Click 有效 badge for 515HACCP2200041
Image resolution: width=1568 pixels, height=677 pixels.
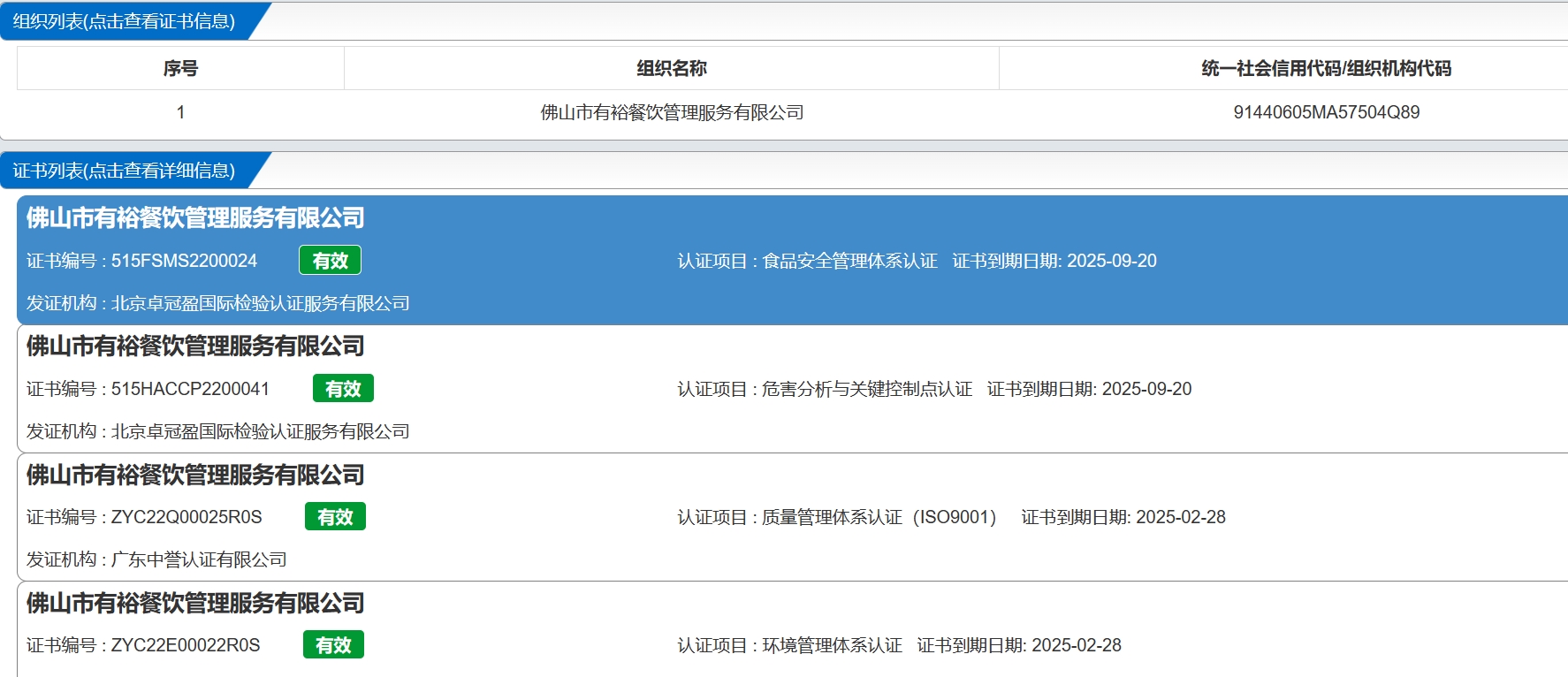coord(343,389)
